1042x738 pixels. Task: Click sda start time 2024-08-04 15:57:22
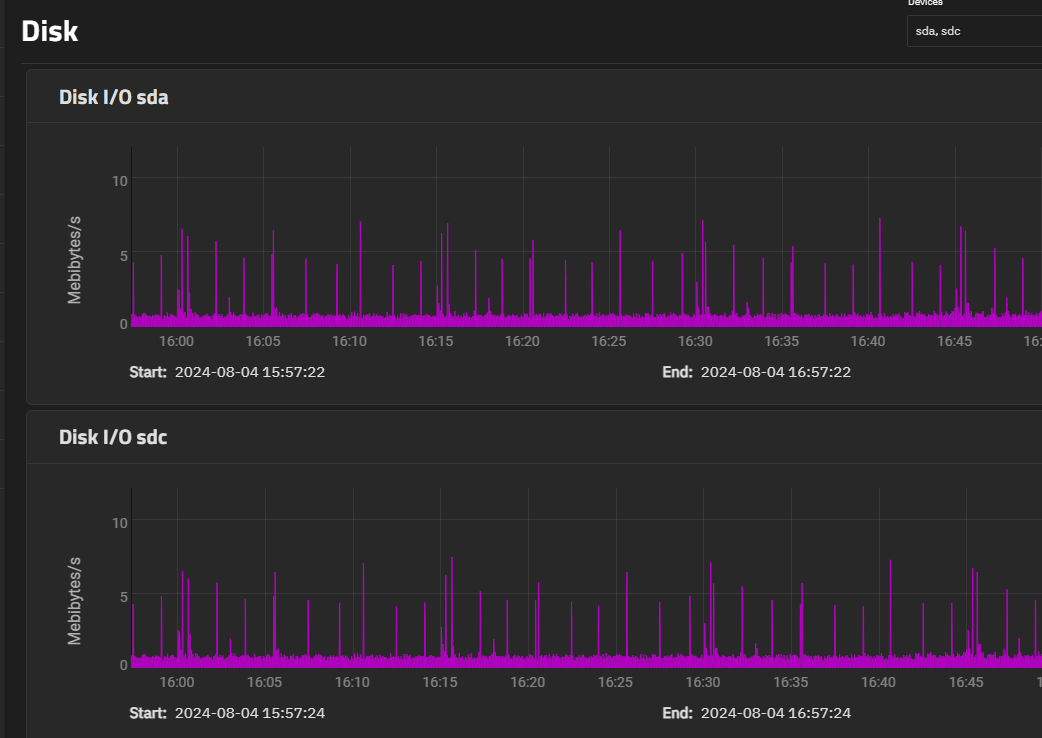click(250, 372)
